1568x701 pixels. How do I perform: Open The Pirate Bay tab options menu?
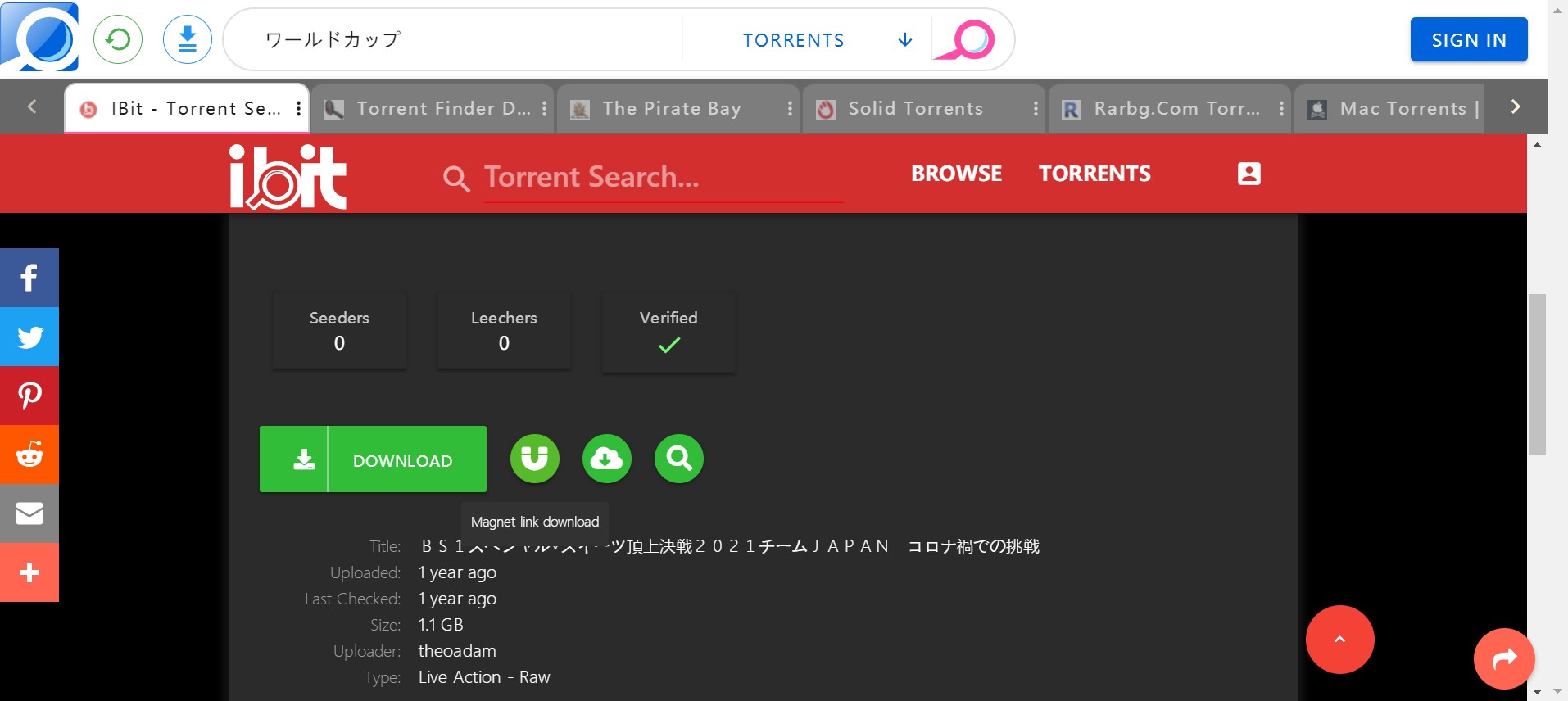[790, 108]
